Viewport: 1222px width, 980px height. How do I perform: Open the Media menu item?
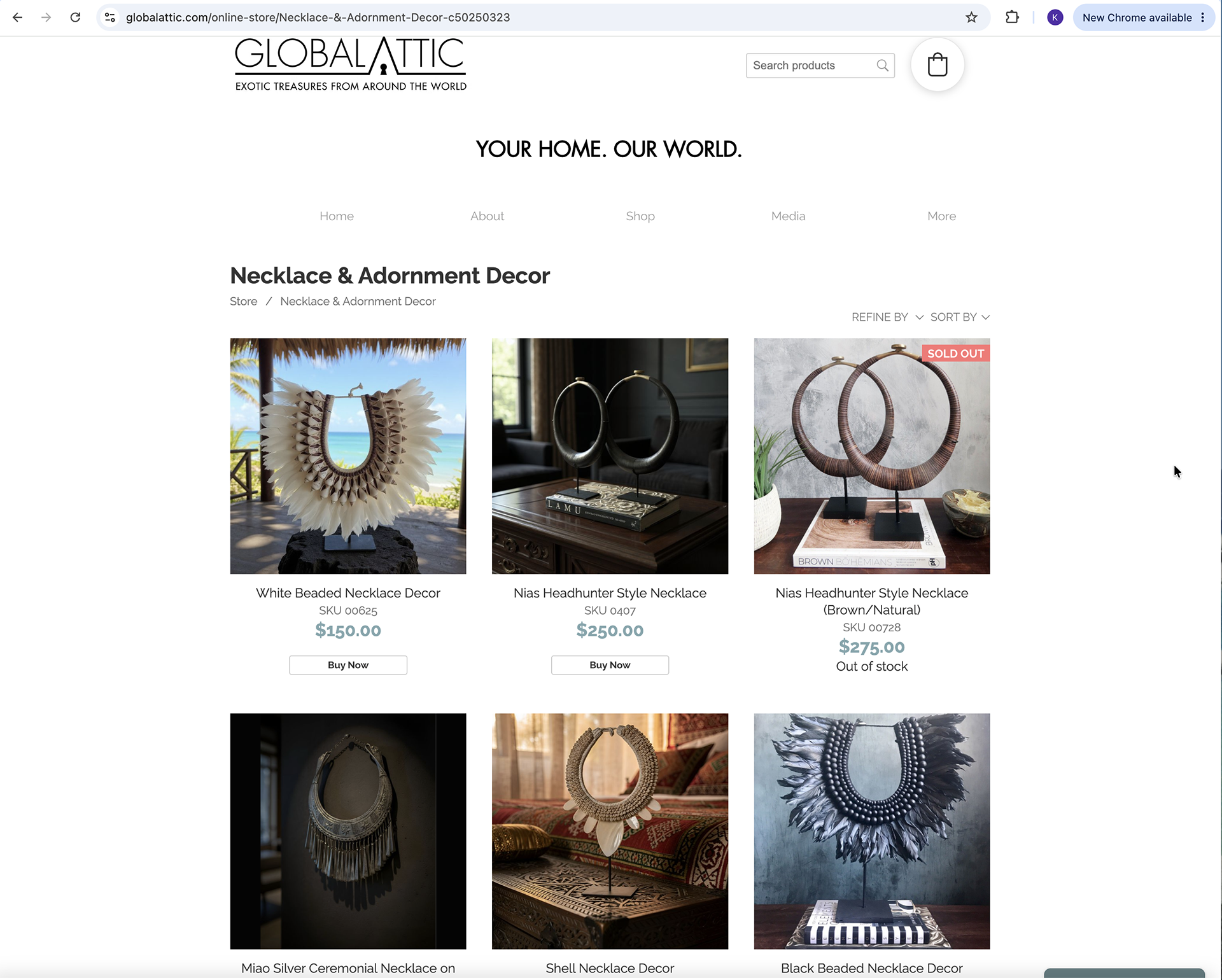tap(788, 216)
